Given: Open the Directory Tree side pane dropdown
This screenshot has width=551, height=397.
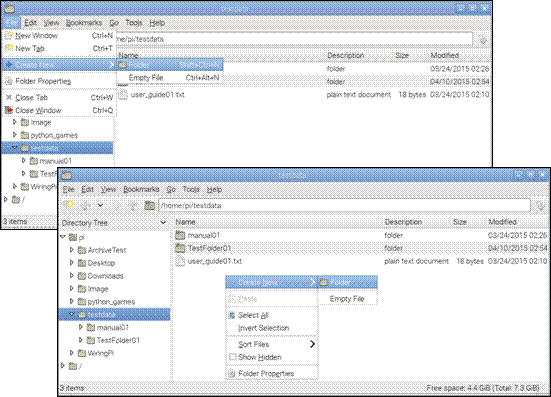Looking at the screenshot, I should [x=163, y=222].
